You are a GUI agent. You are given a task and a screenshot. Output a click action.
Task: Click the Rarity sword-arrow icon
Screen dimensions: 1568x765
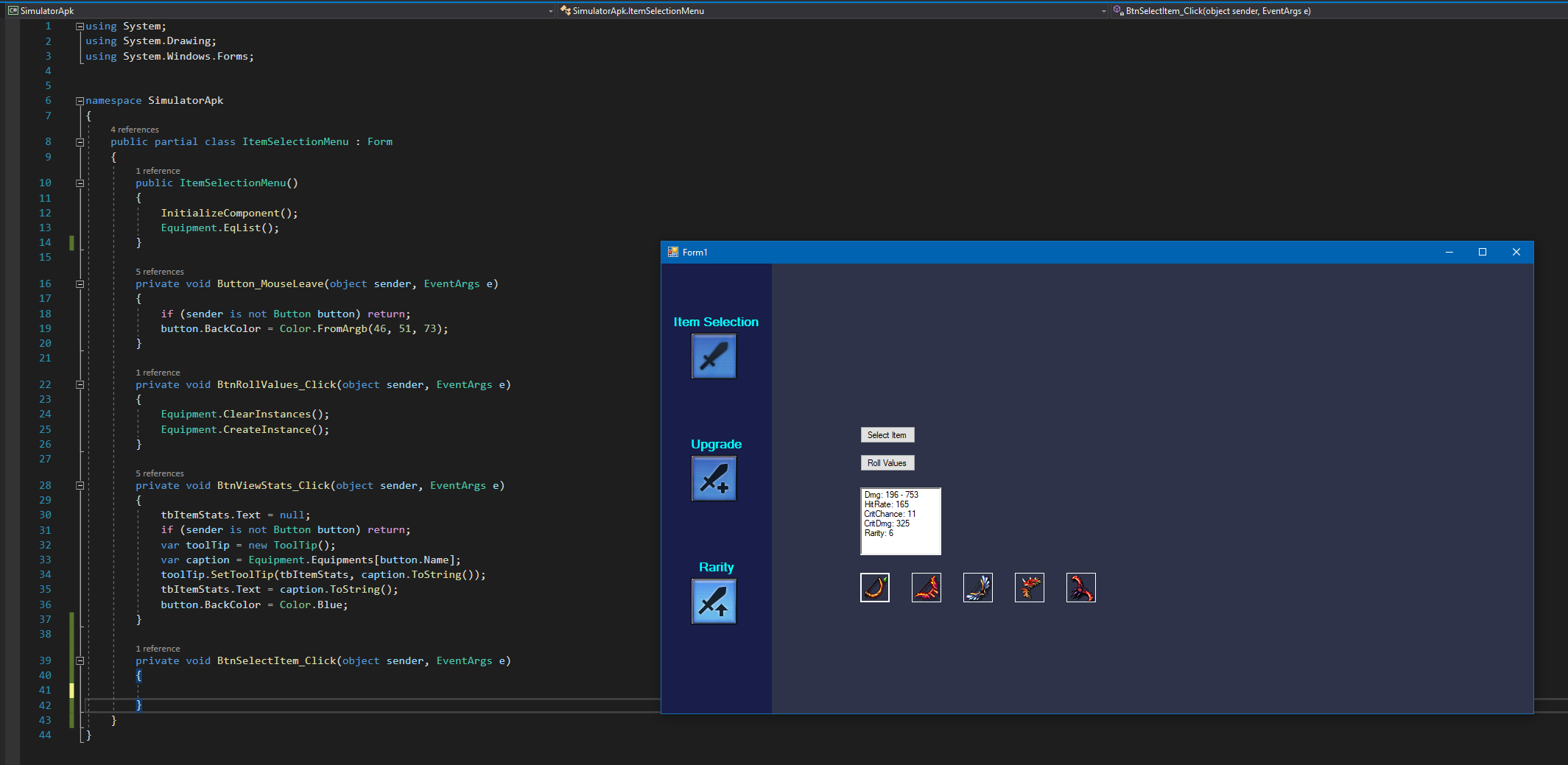point(714,602)
